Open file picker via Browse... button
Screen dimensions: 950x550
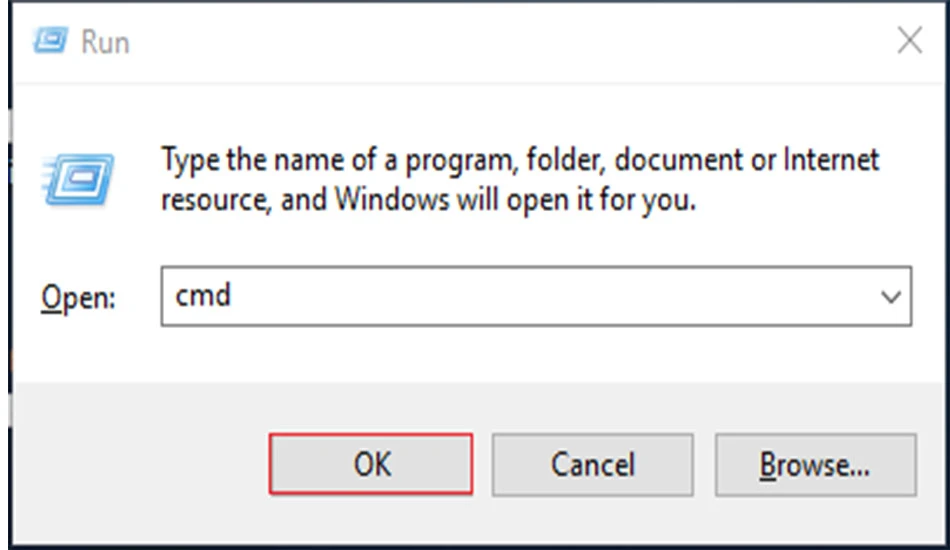click(815, 465)
